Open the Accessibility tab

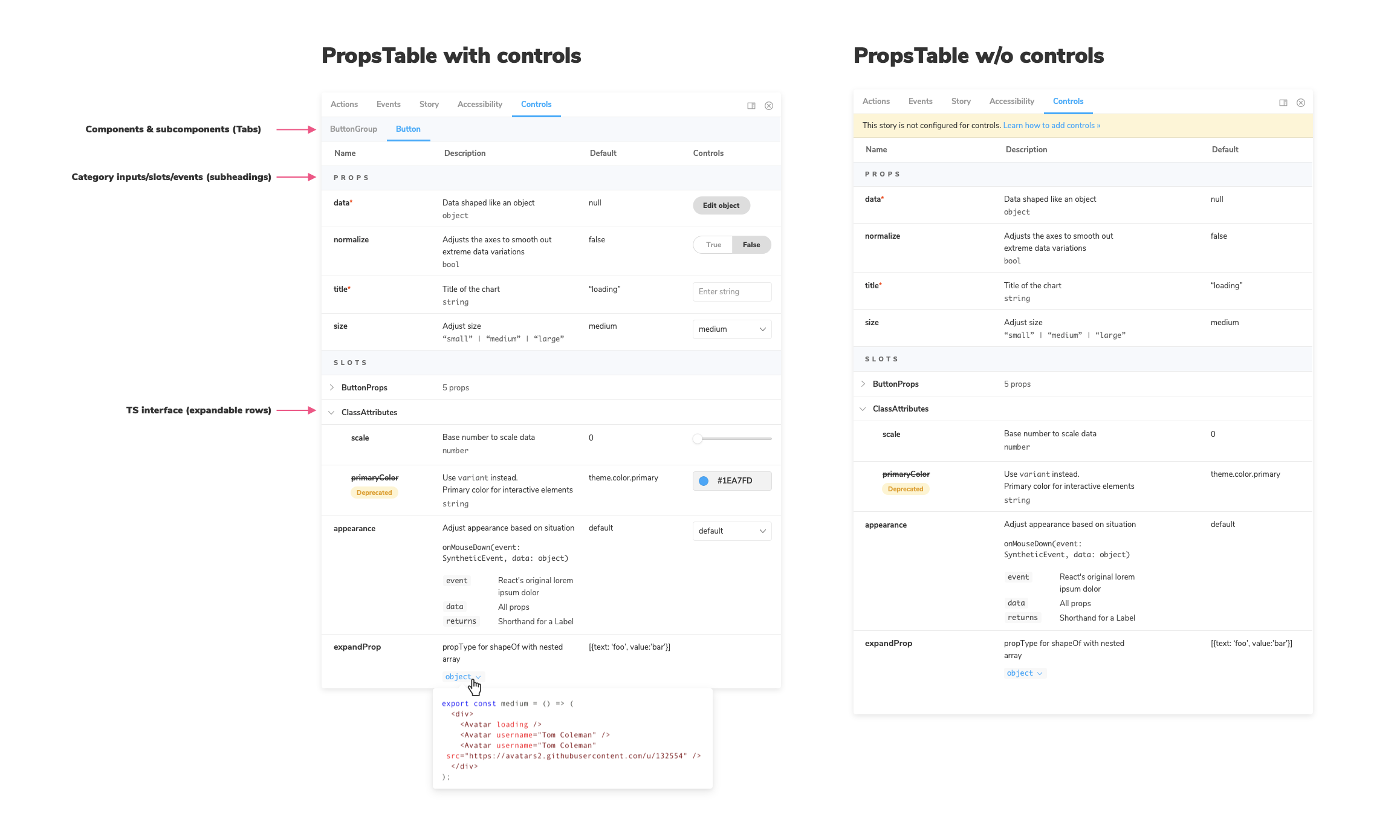479,104
